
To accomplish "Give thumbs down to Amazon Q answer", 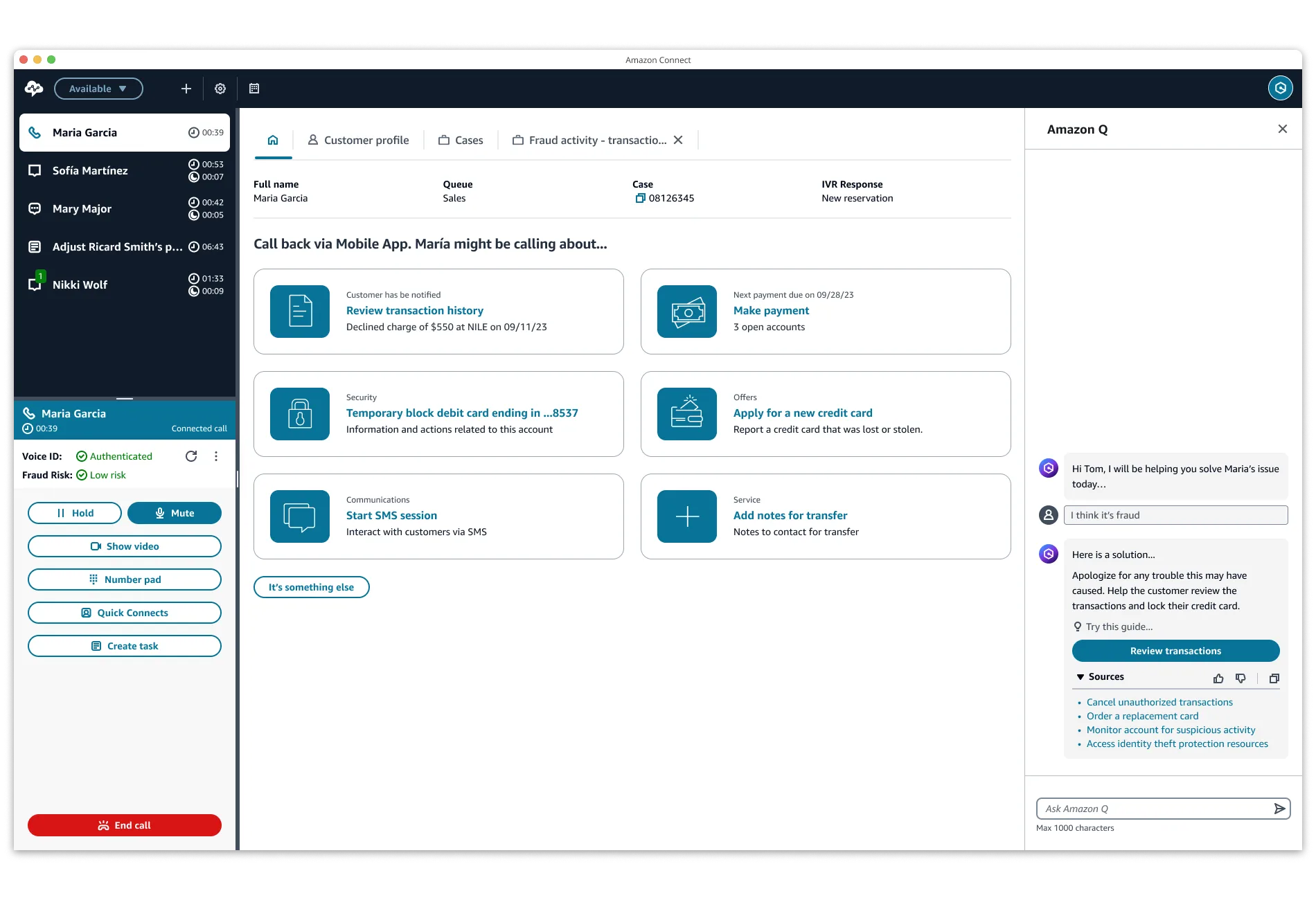I will (1241, 678).
